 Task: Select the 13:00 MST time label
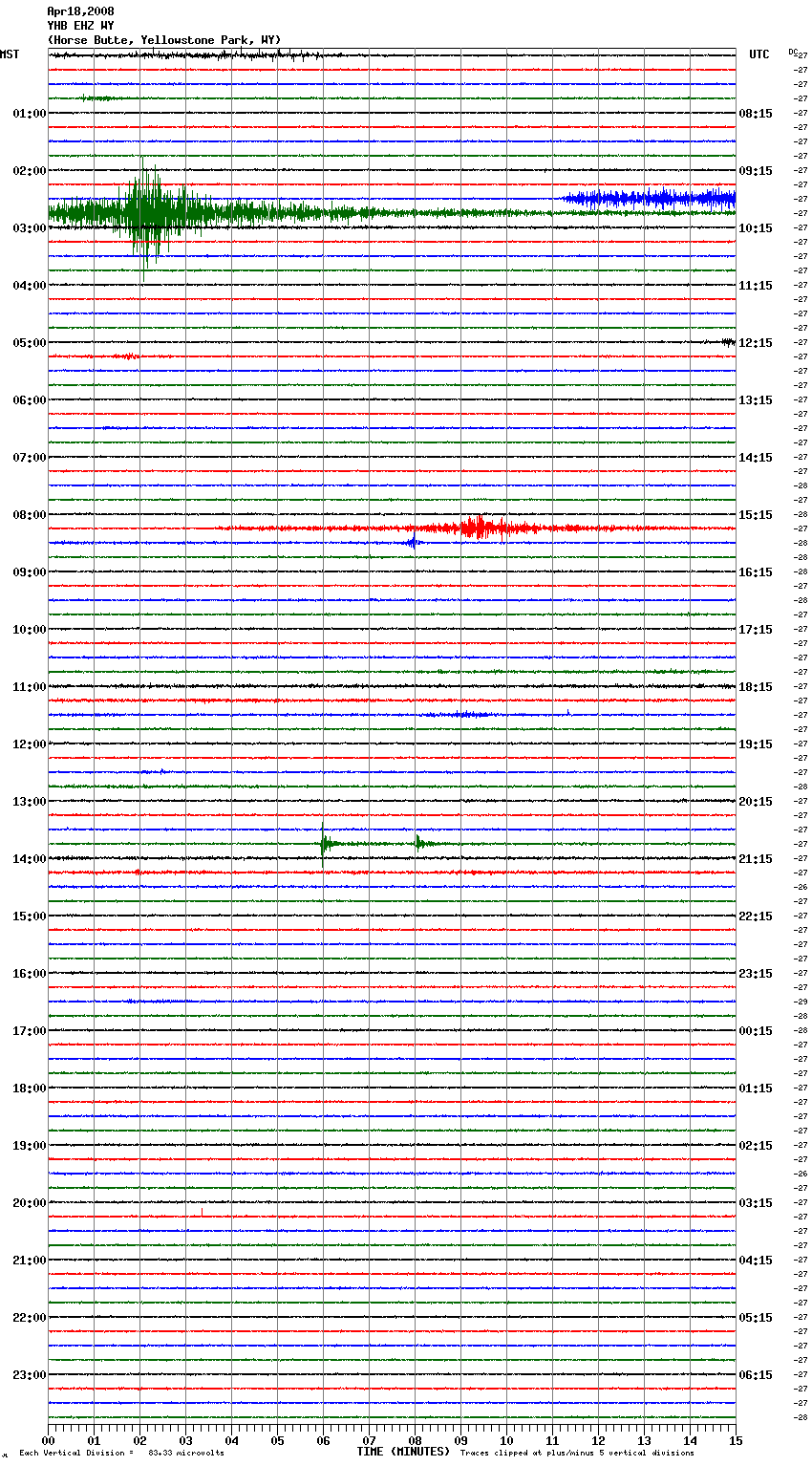[x=30, y=802]
